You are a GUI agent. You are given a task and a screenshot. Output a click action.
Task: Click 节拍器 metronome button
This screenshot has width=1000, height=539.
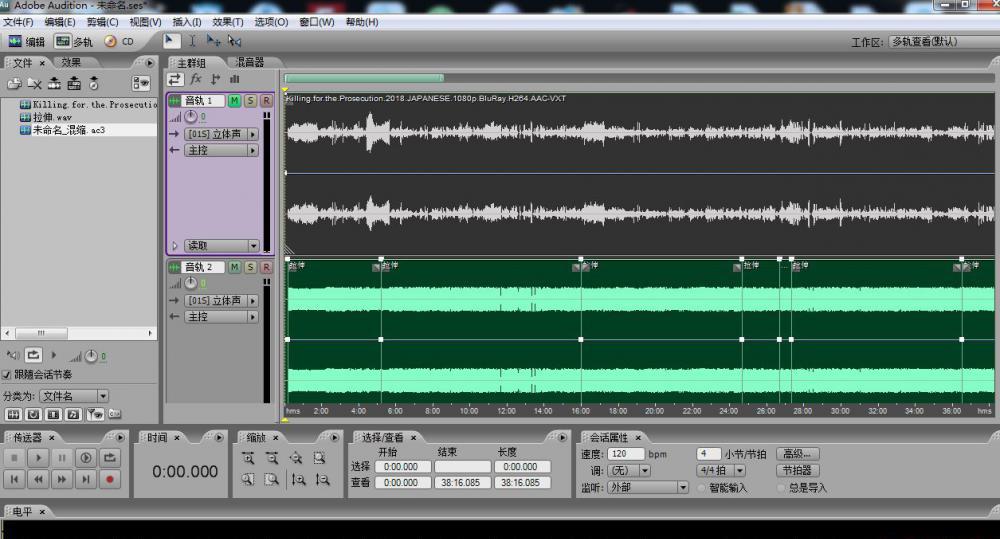point(797,471)
